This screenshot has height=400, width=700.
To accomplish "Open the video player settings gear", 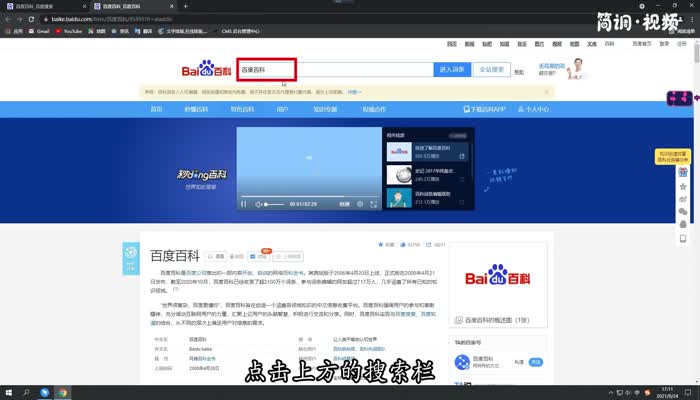I will pos(360,204).
